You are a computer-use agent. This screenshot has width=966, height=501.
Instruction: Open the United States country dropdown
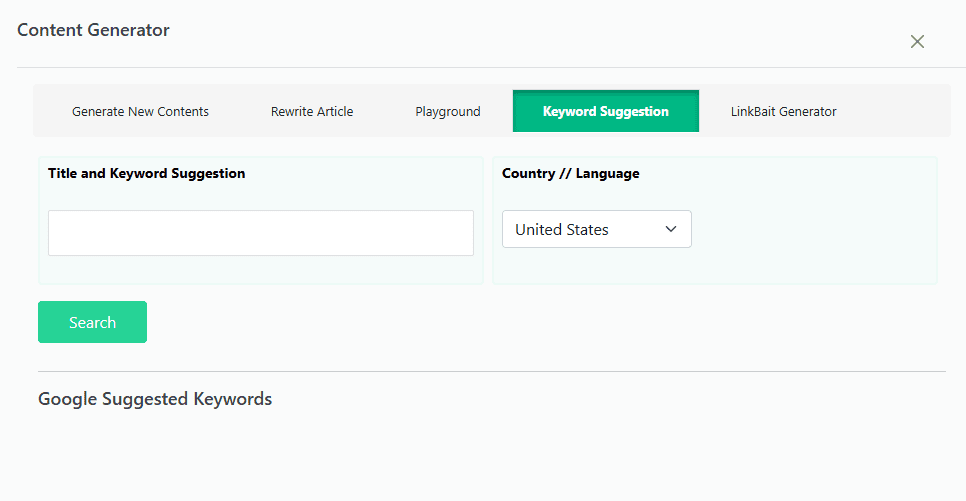pos(596,229)
